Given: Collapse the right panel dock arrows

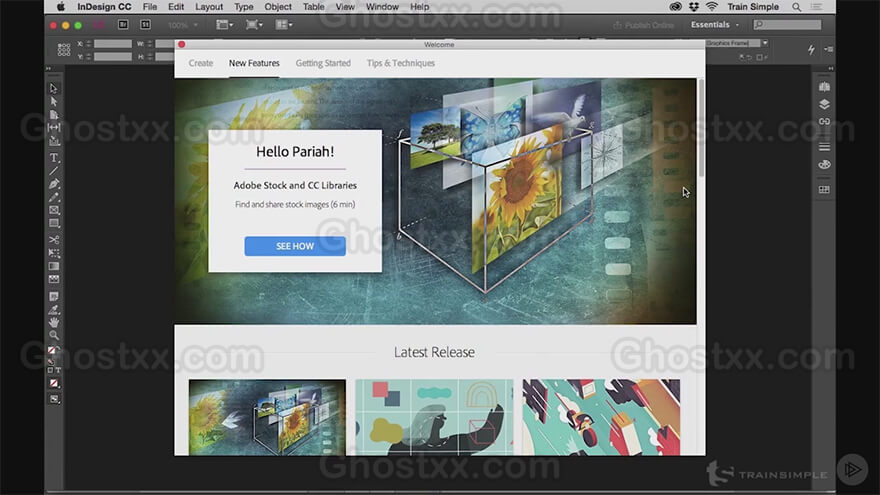Looking at the screenshot, I should click(830, 68).
